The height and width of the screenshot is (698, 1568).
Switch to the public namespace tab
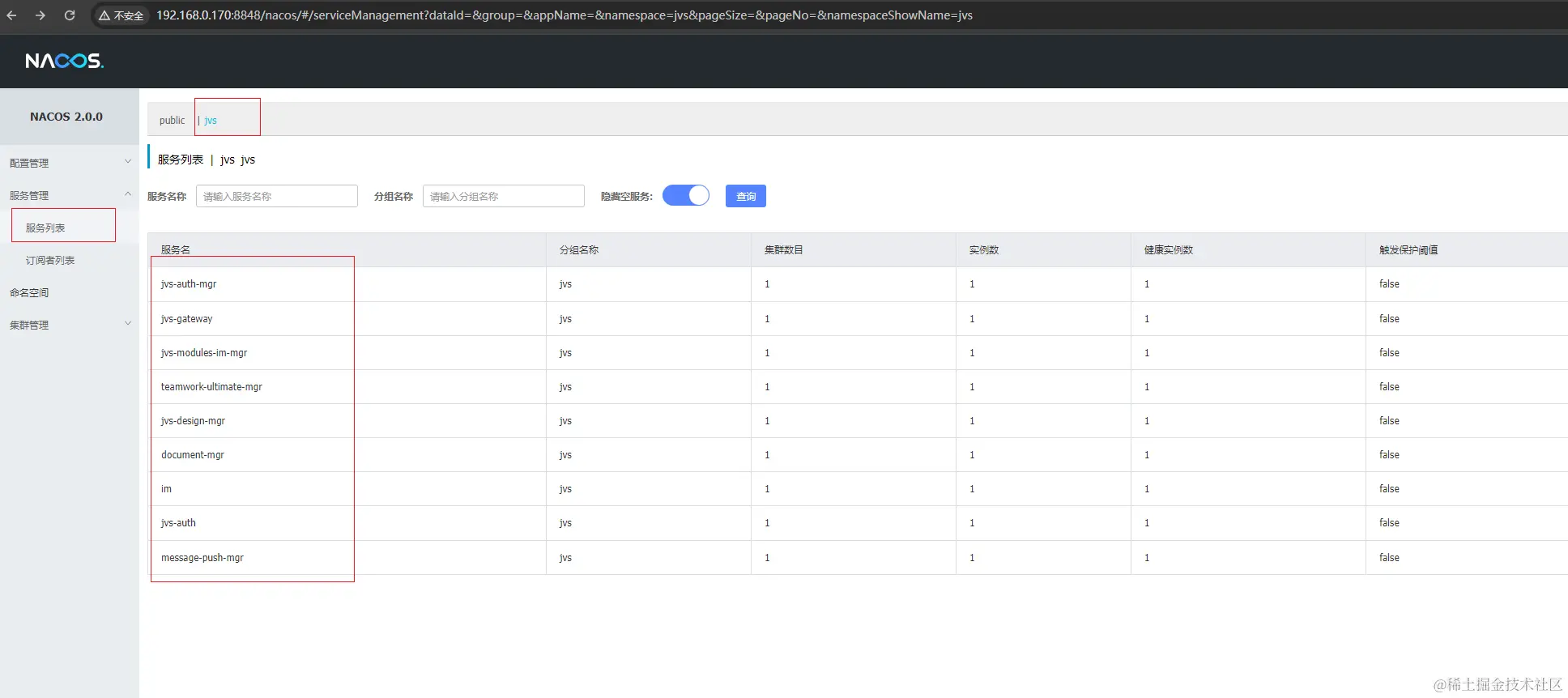172,120
